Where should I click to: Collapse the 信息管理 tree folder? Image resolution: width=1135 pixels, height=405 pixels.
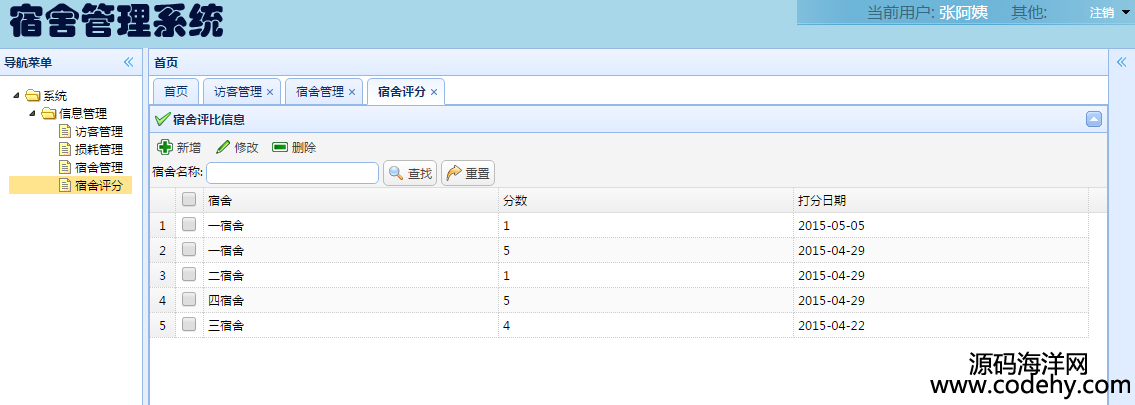(x=33, y=113)
